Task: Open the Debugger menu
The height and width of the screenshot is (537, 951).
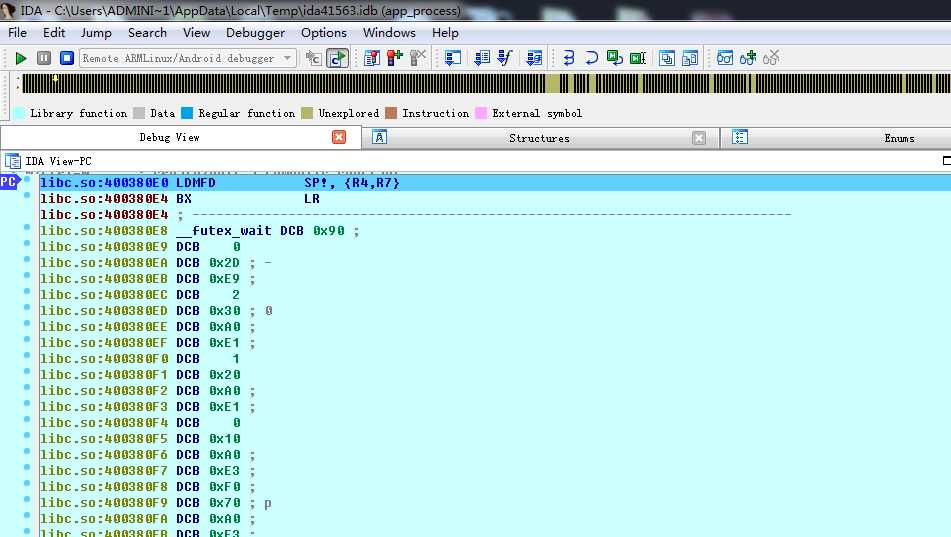Action: pyautogui.click(x=255, y=33)
